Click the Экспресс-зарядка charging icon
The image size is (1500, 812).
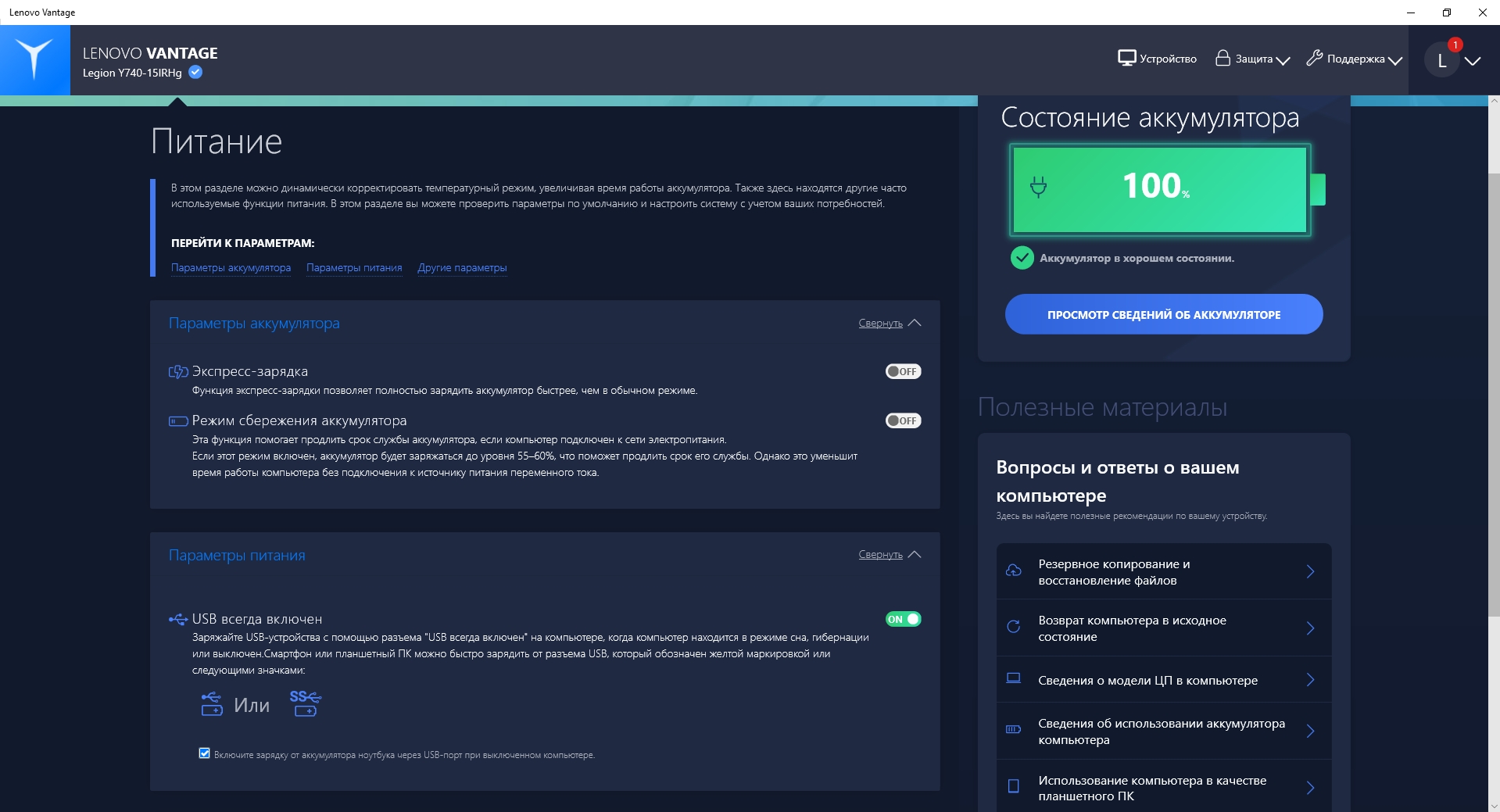point(178,371)
